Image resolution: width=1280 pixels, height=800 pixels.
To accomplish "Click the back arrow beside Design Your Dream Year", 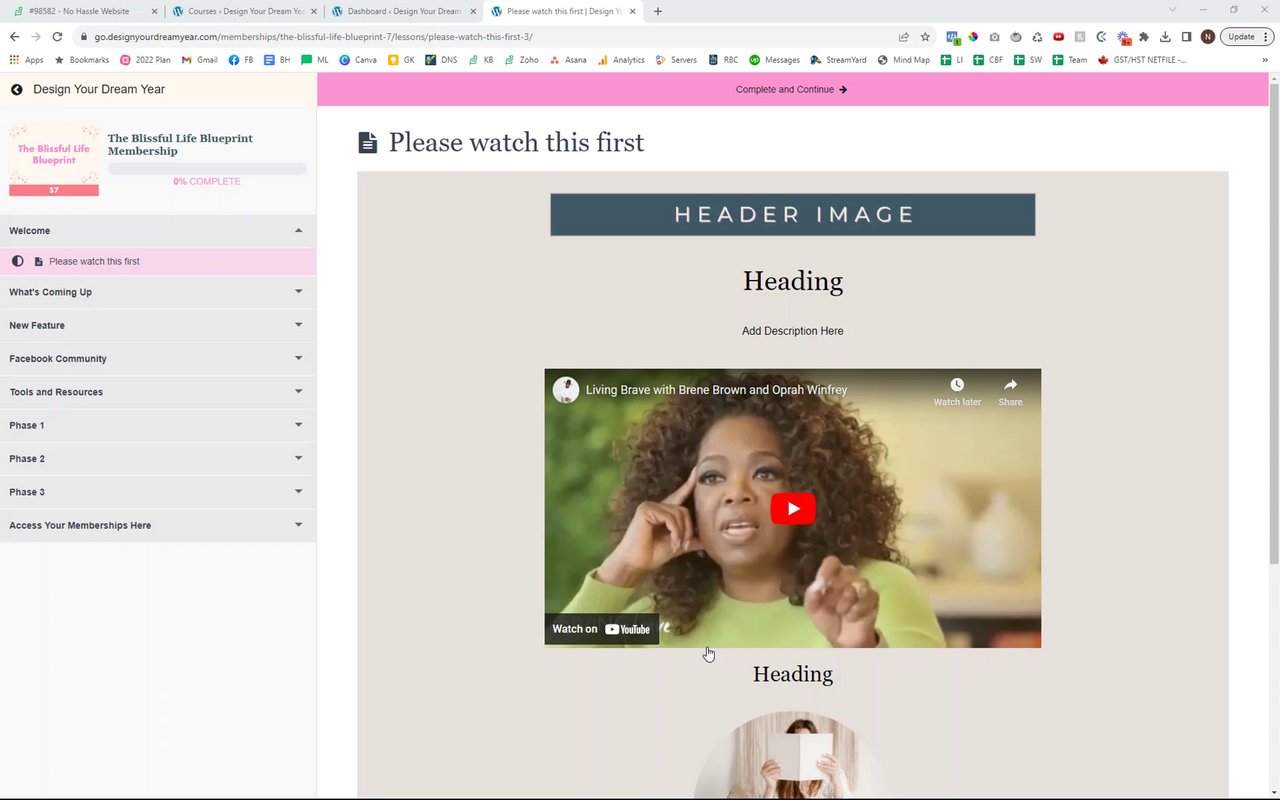I will point(17,90).
